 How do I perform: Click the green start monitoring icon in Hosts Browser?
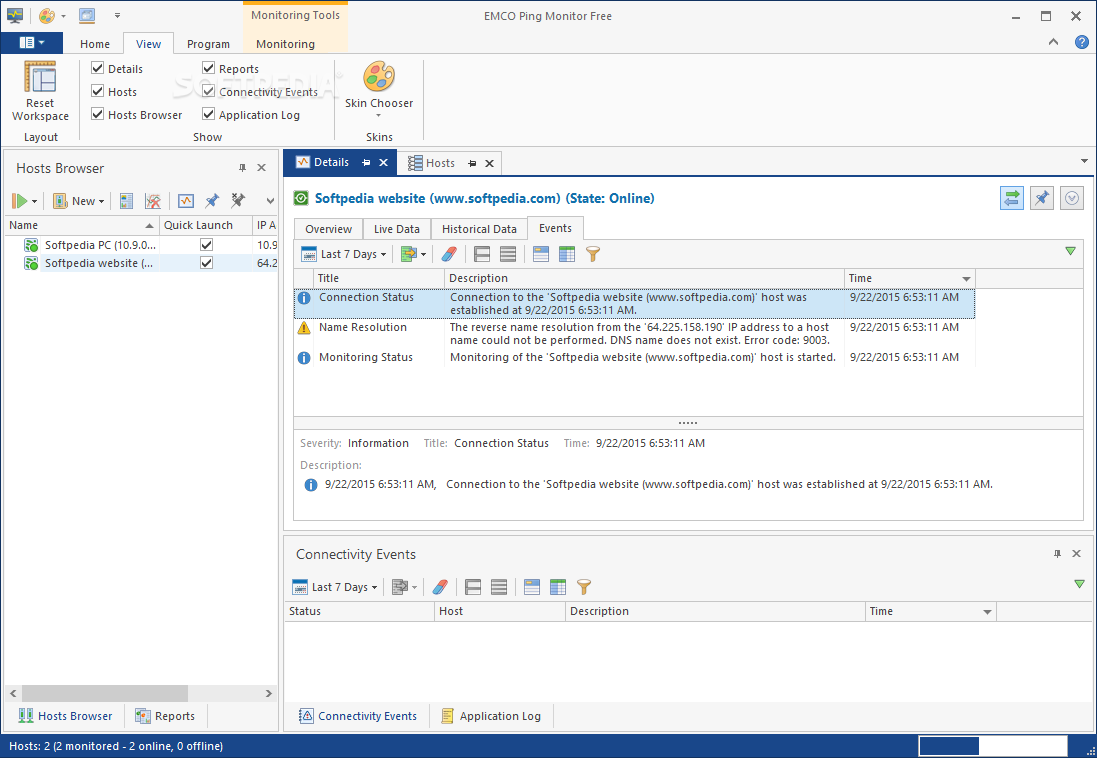point(20,201)
